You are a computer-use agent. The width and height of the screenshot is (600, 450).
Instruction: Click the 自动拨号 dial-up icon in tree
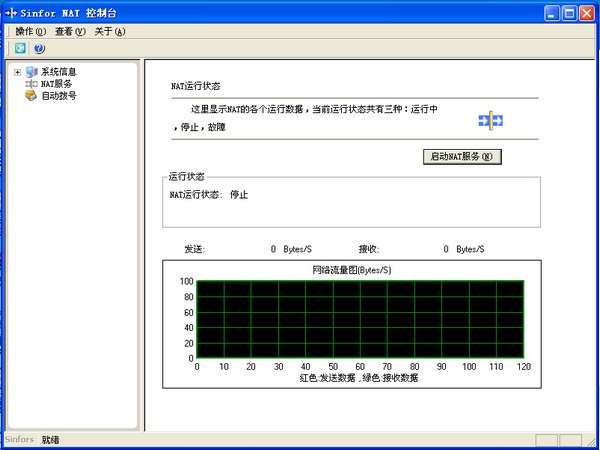click(31, 96)
